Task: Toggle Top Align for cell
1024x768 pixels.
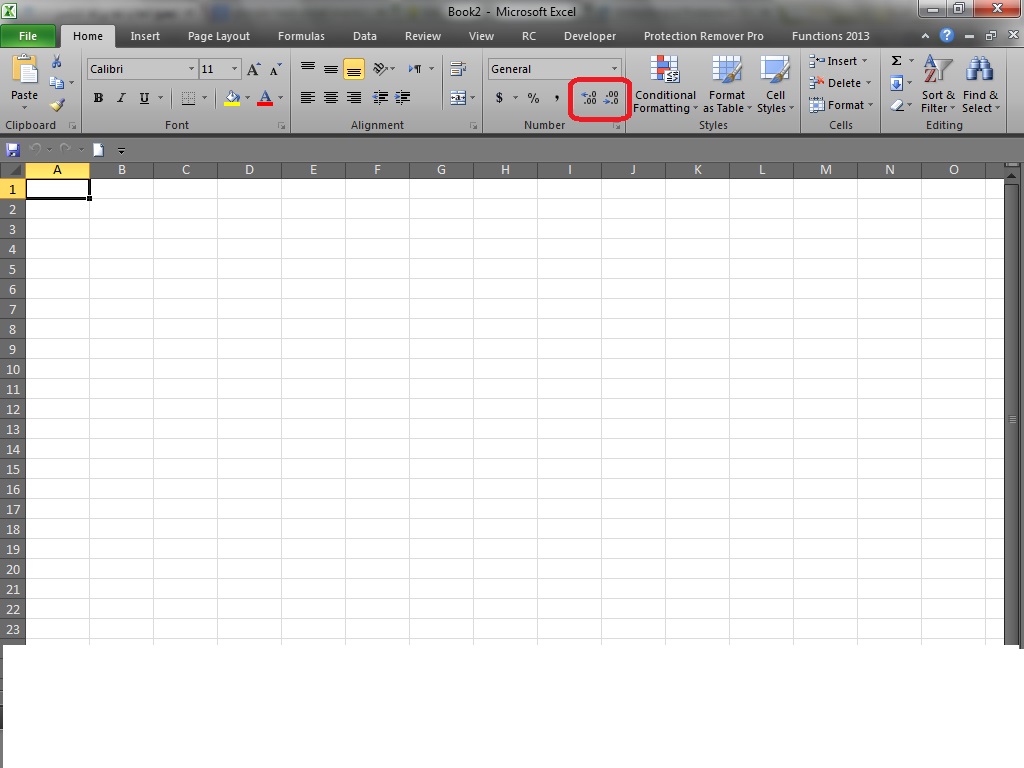Action: click(x=308, y=69)
